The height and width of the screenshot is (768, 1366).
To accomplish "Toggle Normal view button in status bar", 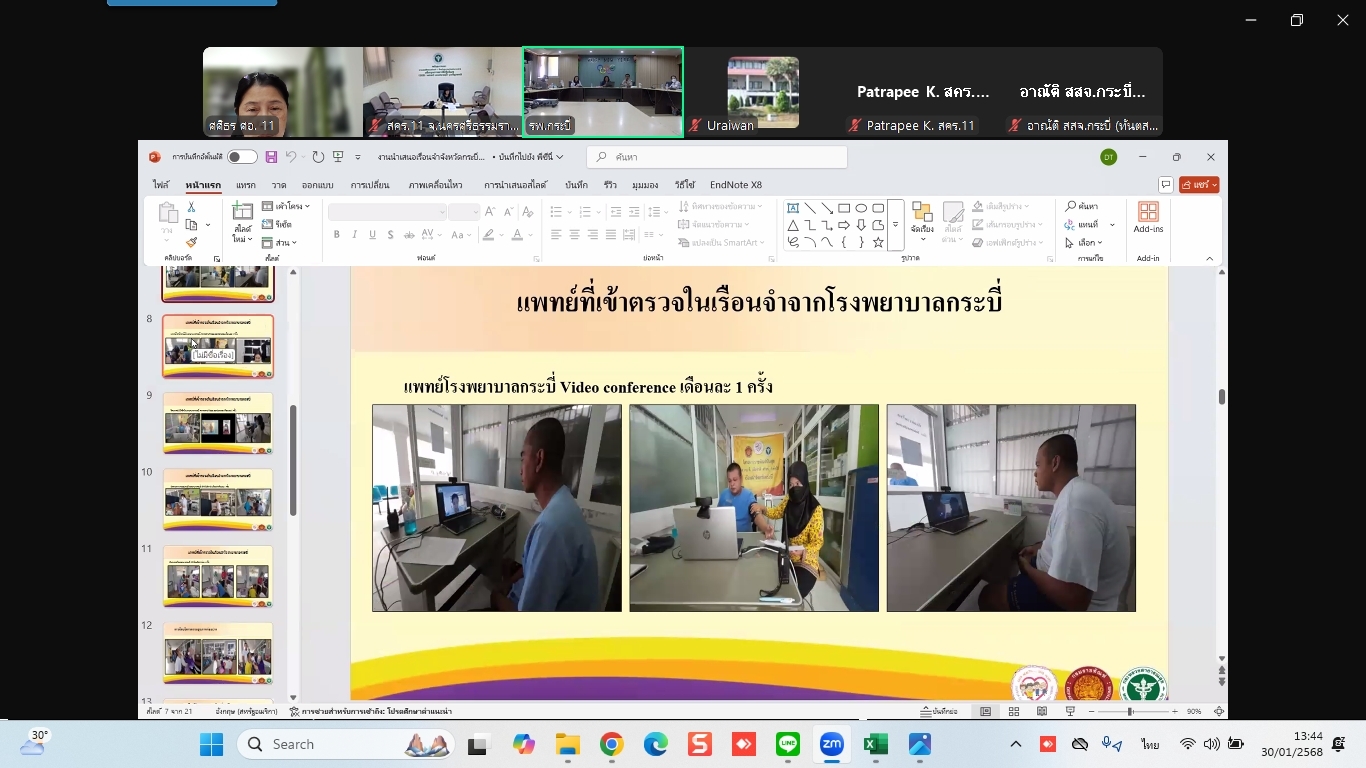I will [x=985, y=711].
